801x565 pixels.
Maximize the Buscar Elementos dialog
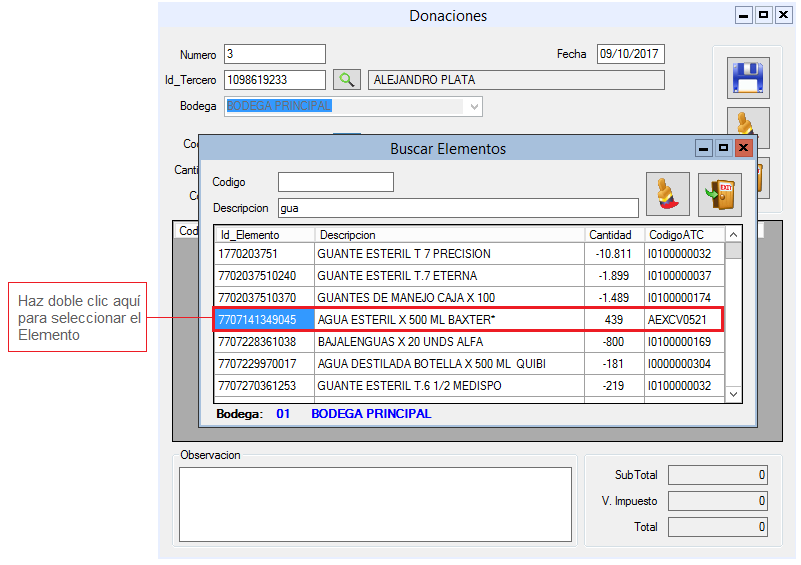point(724,148)
